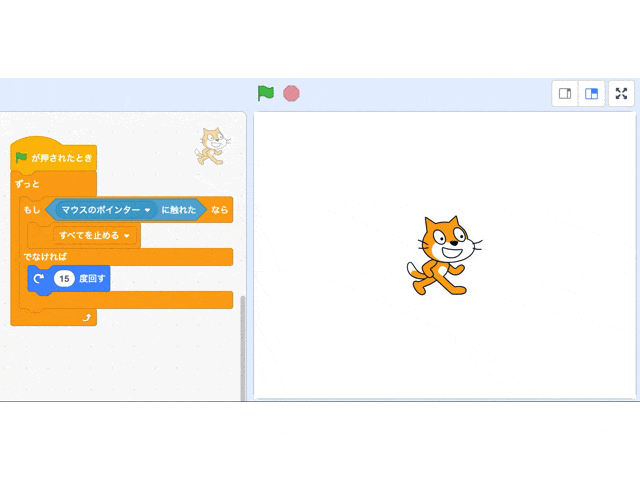The image size is (640, 480).
Task: Click the red stop sign button
Action: [x=291, y=93]
